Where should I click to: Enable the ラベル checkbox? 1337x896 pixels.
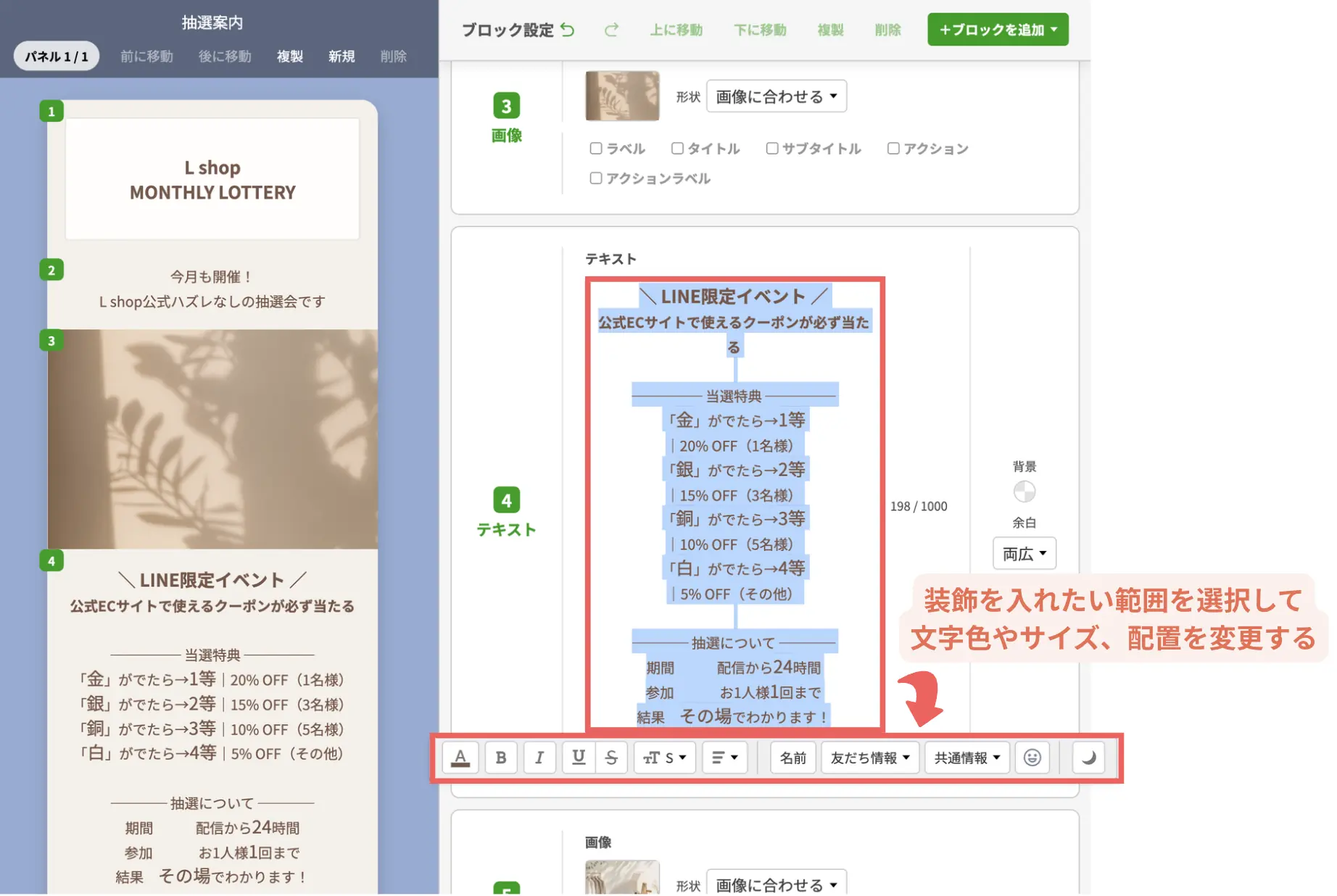coord(596,149)
